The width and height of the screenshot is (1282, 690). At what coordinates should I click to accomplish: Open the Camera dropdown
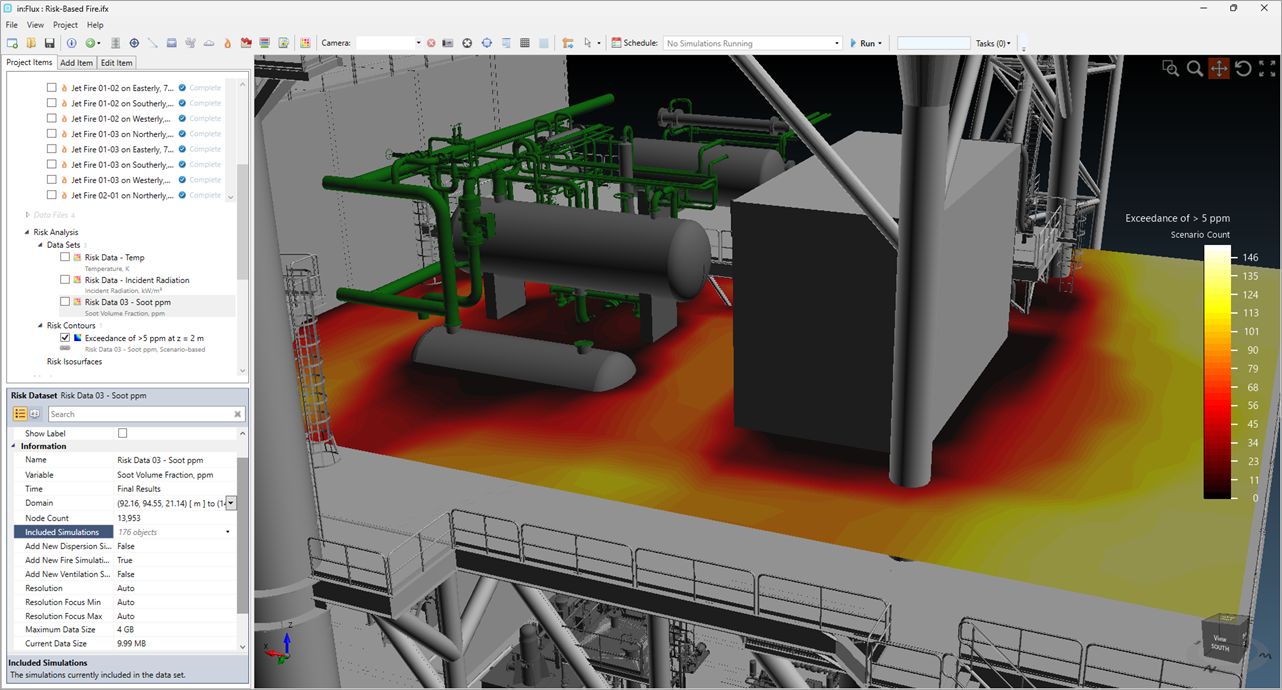point(417,44)
